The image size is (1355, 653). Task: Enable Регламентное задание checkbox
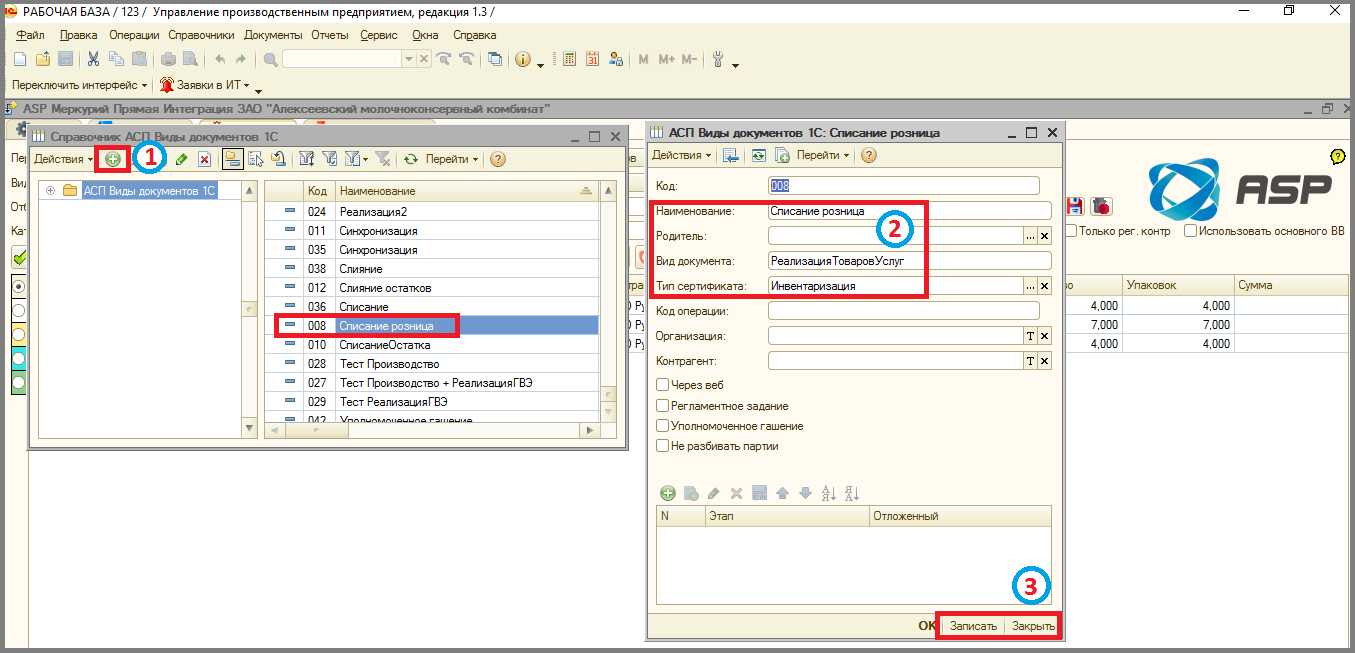point(662,406)
